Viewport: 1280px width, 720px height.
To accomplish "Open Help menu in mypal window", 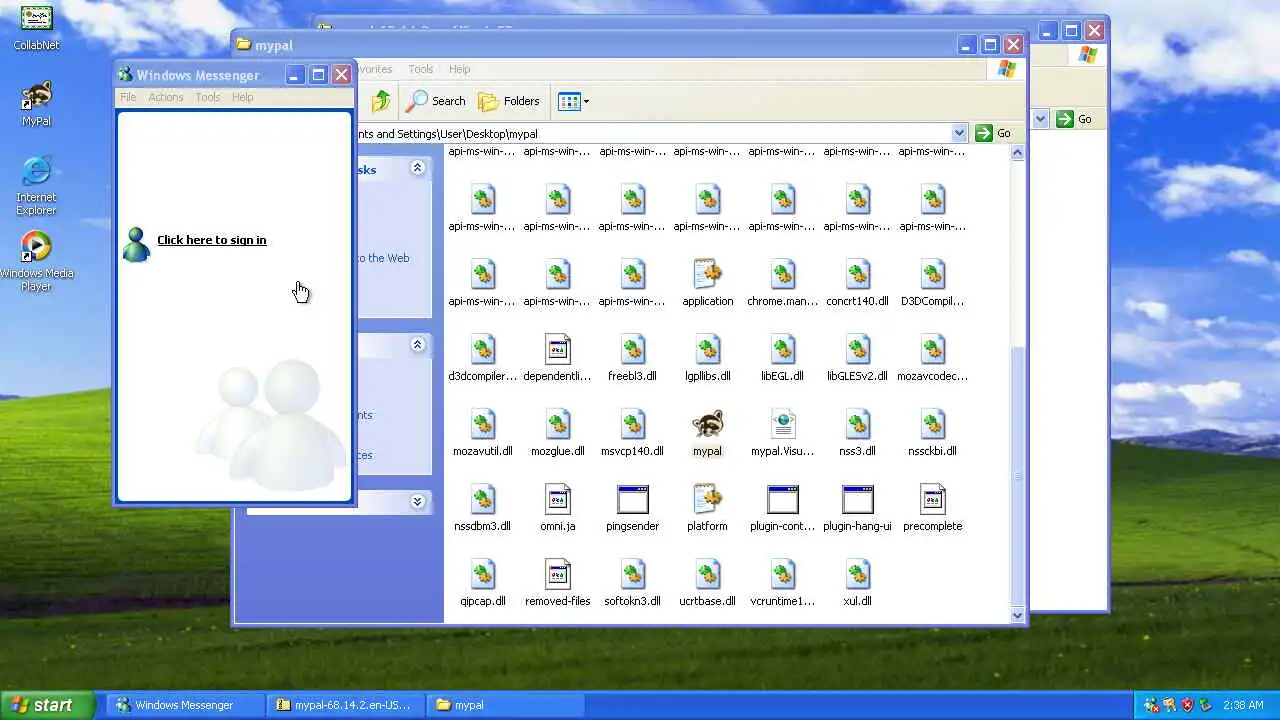I will click(x=459, y=69).
